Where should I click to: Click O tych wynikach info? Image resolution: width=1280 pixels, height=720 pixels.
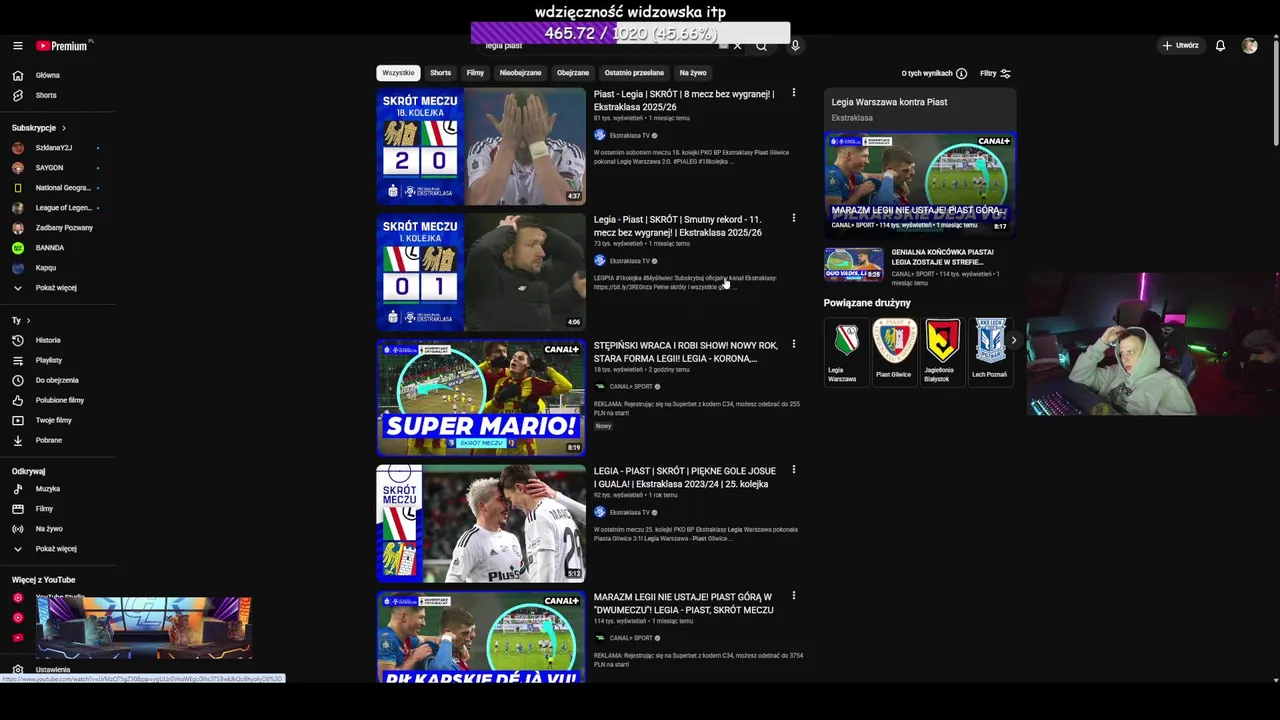coord(934,74)
